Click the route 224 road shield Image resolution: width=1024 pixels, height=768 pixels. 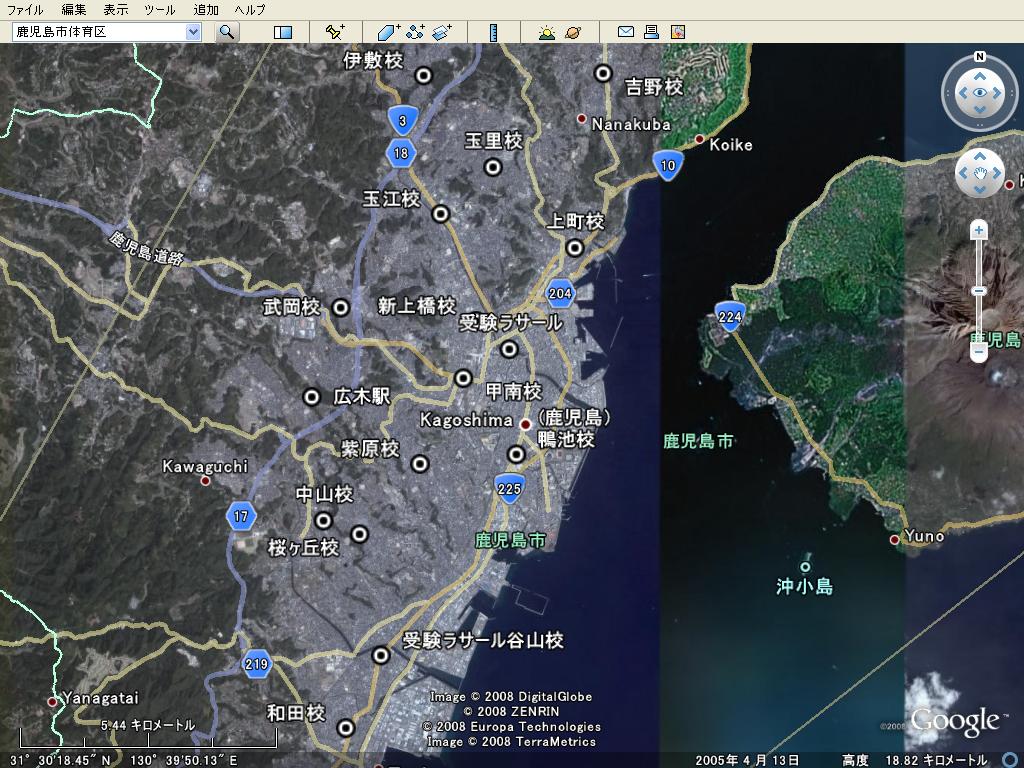click(729, 317)
